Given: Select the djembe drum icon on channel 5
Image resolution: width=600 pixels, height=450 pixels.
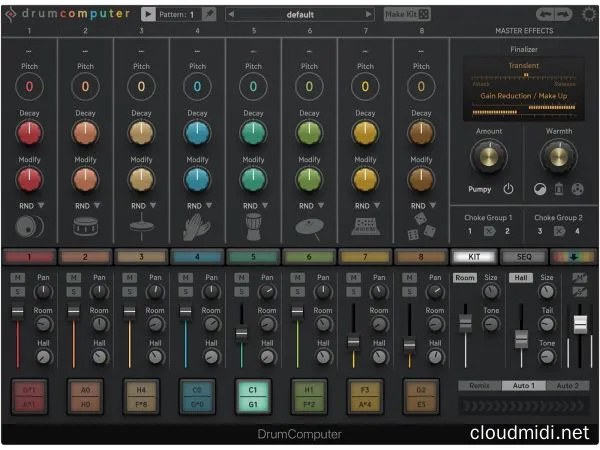Looking at the screenshot, I should 253,227.
